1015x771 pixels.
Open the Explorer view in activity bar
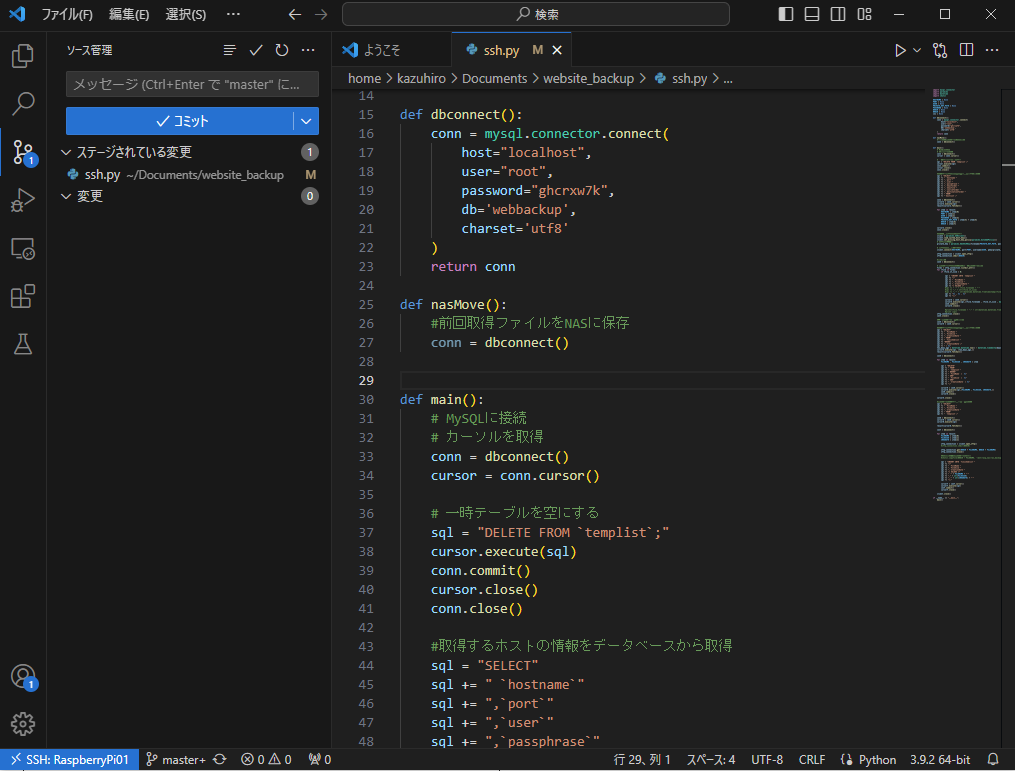(x=22, y=56)
